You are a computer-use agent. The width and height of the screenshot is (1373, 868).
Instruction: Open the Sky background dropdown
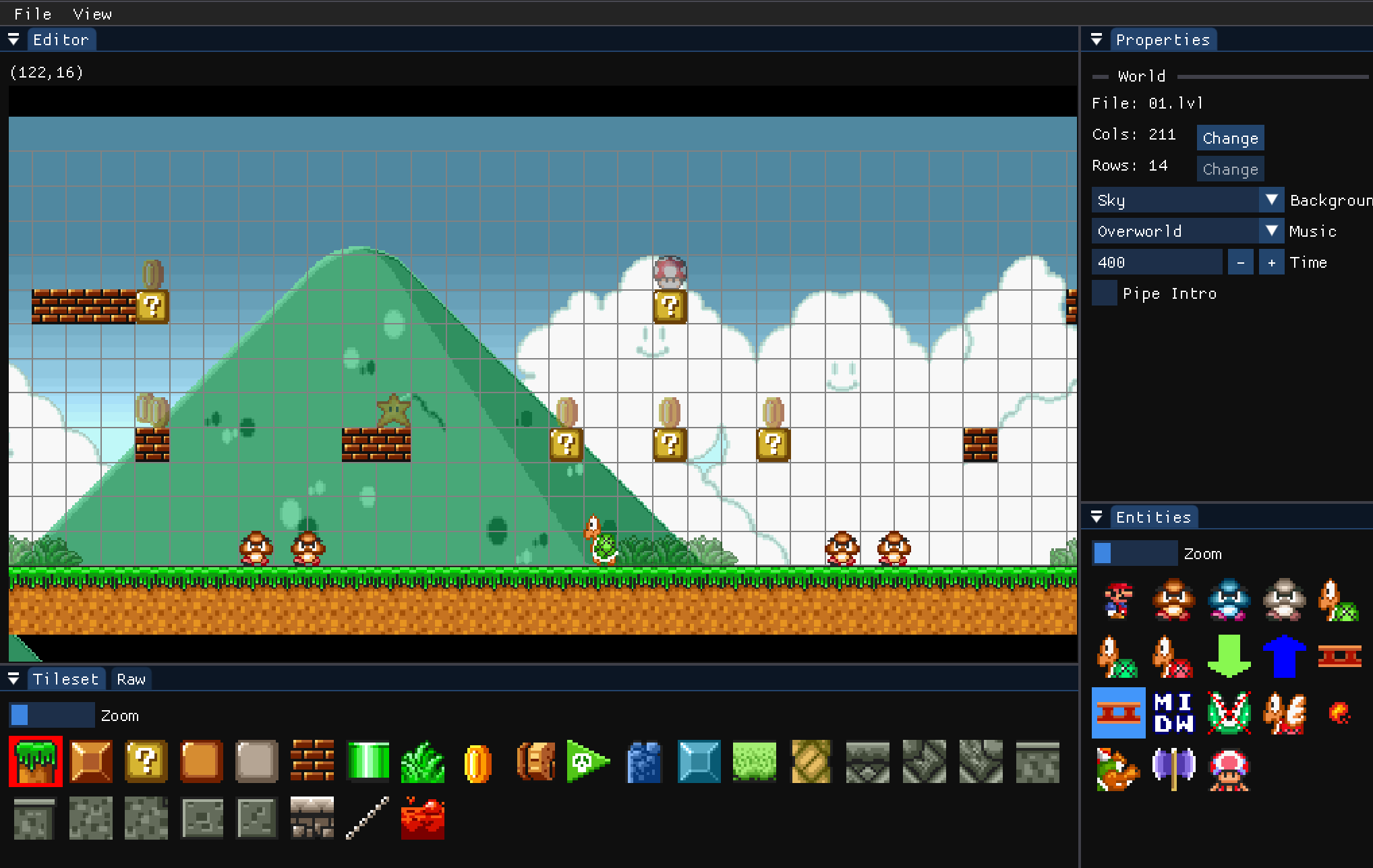1188,200
